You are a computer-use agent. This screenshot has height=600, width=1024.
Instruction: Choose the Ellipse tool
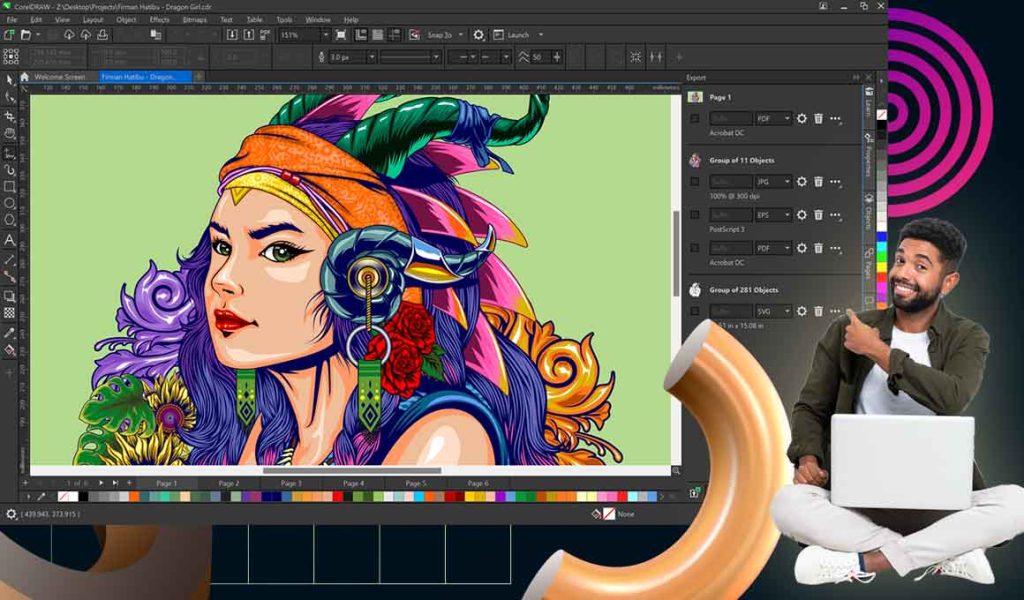pyautogui.click(x=9, y=204)
